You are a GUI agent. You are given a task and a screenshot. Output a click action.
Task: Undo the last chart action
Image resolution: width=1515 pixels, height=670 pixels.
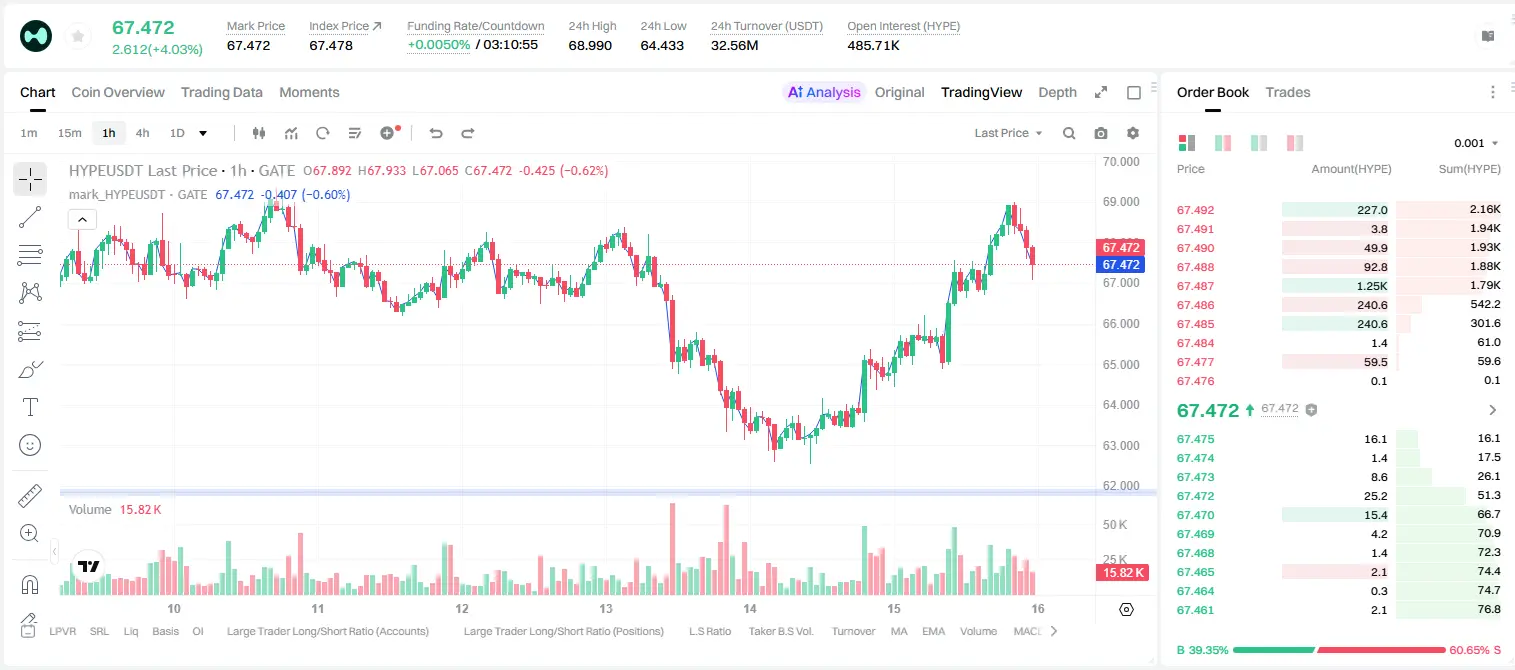(436, 133)
